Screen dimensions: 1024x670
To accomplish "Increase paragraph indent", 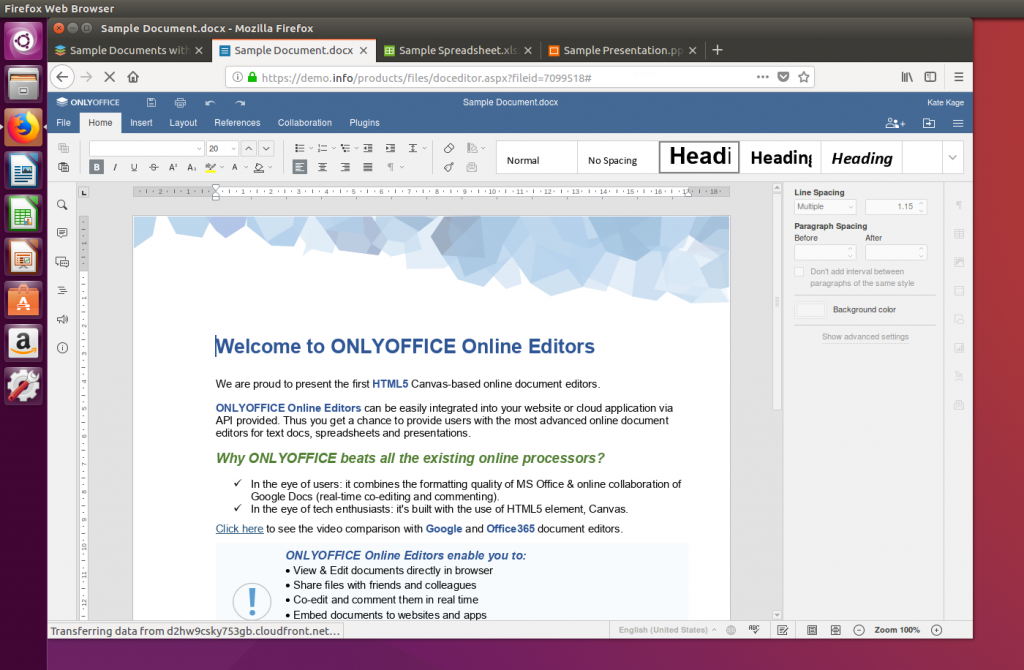I will (390, 148).
